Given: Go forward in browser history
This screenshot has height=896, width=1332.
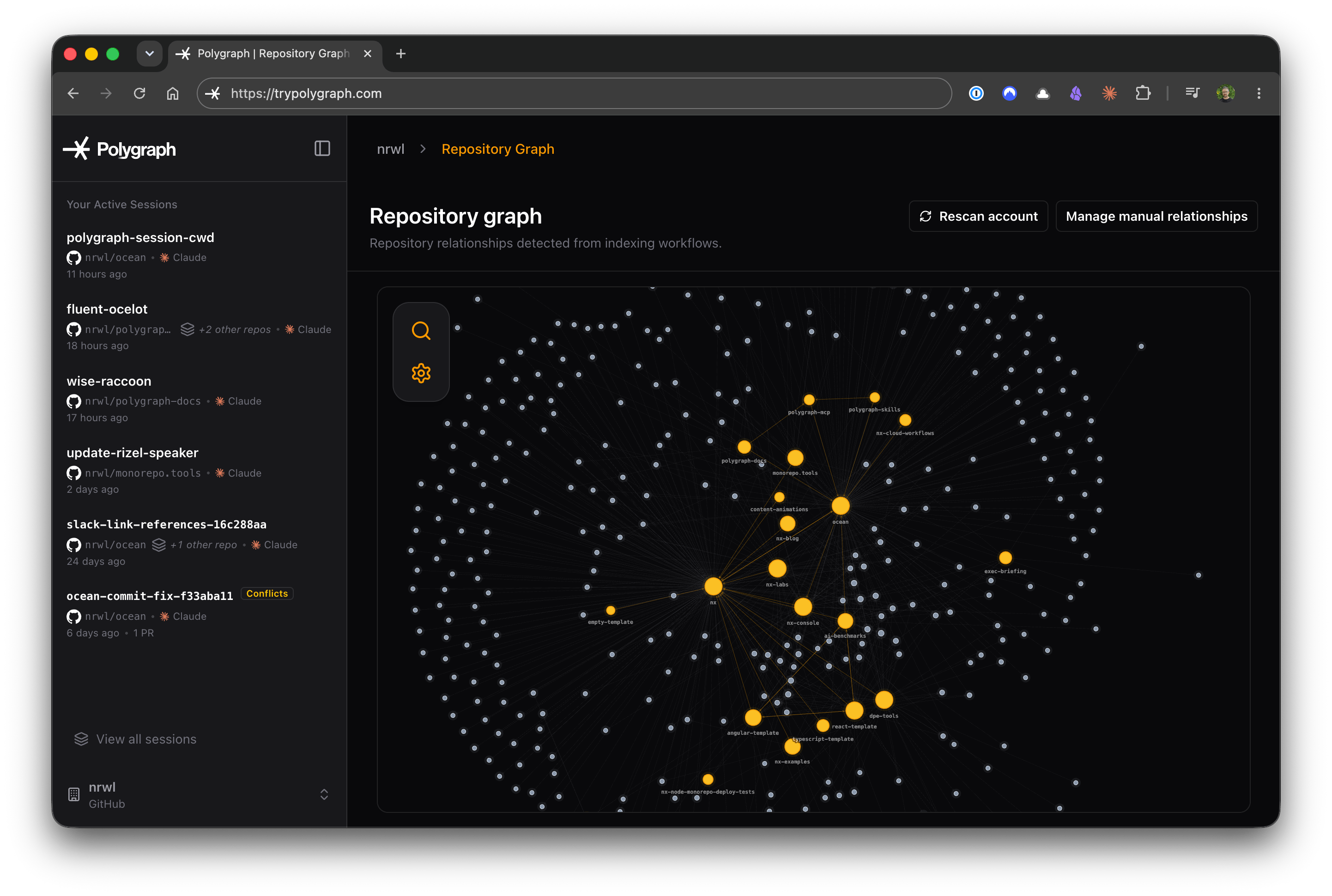Looking at the screenshot, I should click(106, 93).
